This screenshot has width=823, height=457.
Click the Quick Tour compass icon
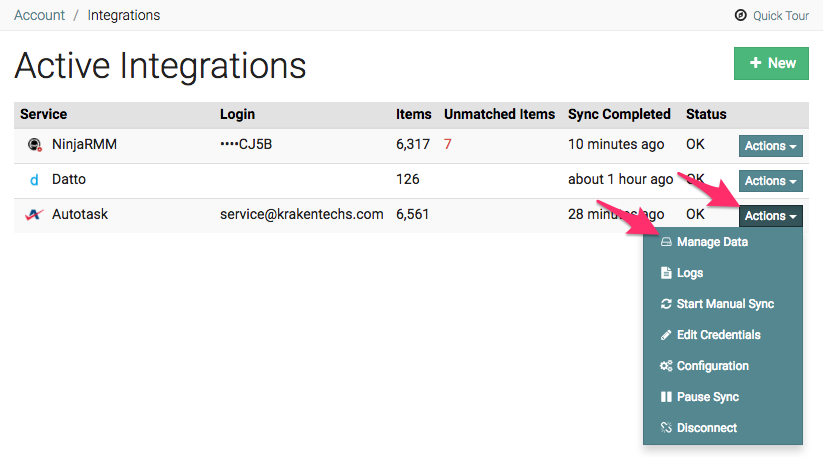[740, 15]
